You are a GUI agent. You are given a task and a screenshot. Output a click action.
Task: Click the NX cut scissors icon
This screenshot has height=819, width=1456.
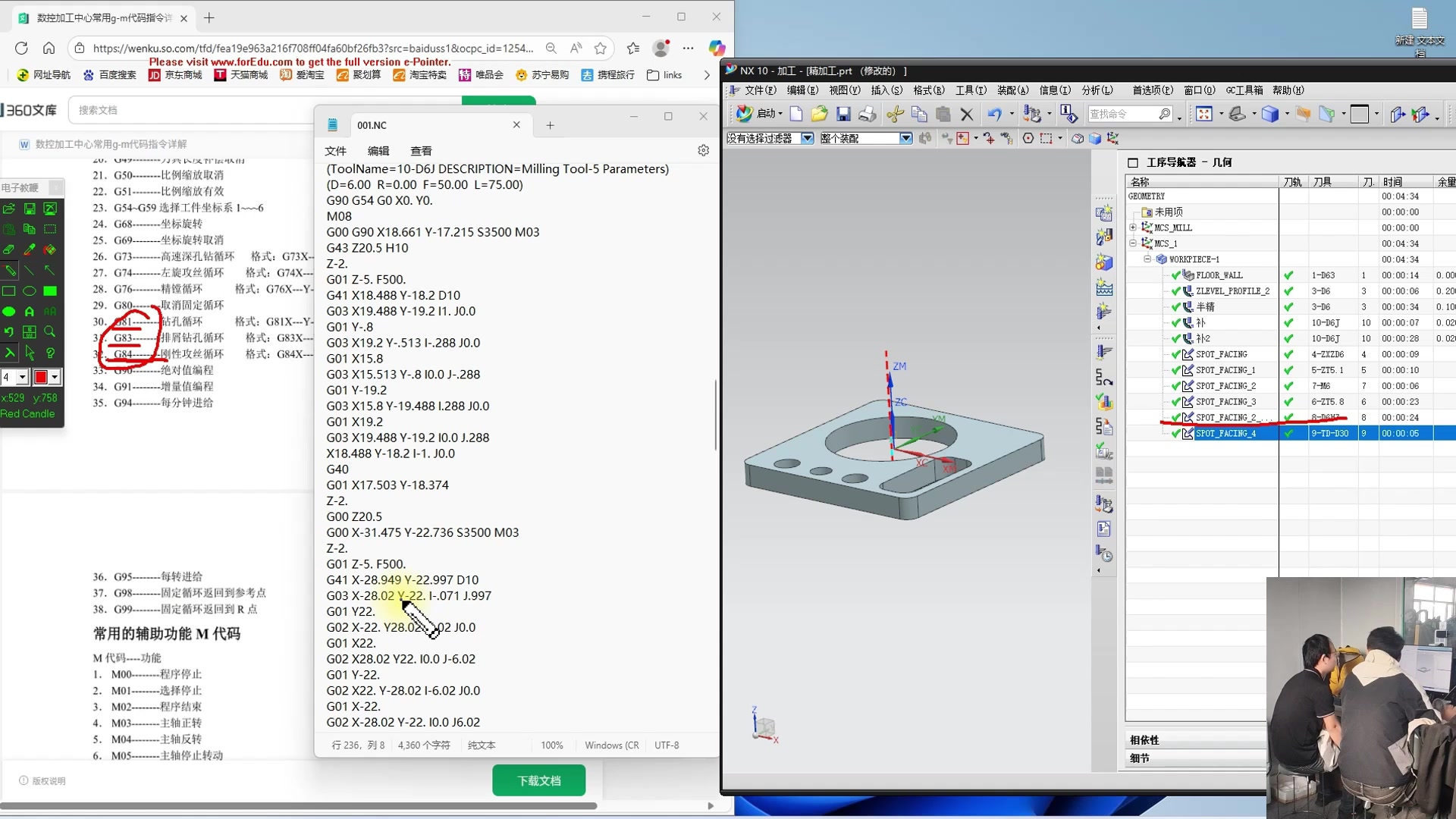click(x=895, y=114)
